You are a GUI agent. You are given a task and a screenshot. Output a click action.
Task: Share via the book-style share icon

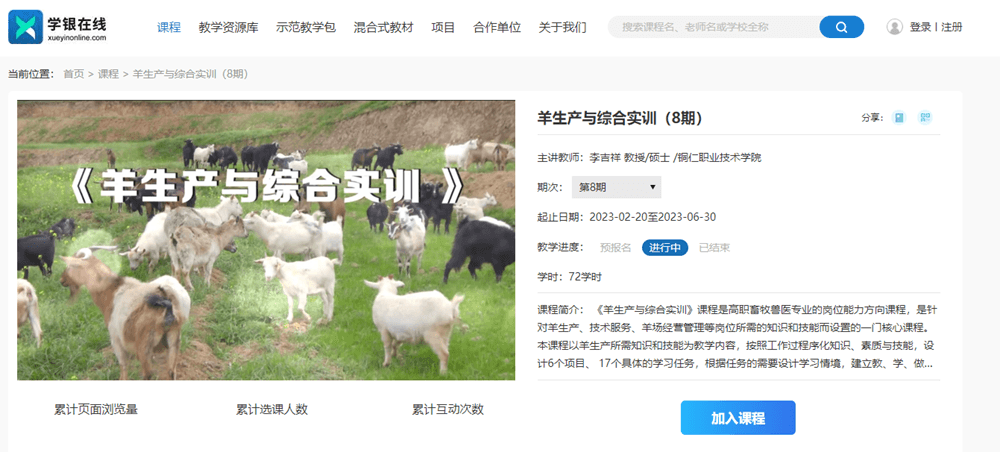pyautogui.click(x=899, y=117)
